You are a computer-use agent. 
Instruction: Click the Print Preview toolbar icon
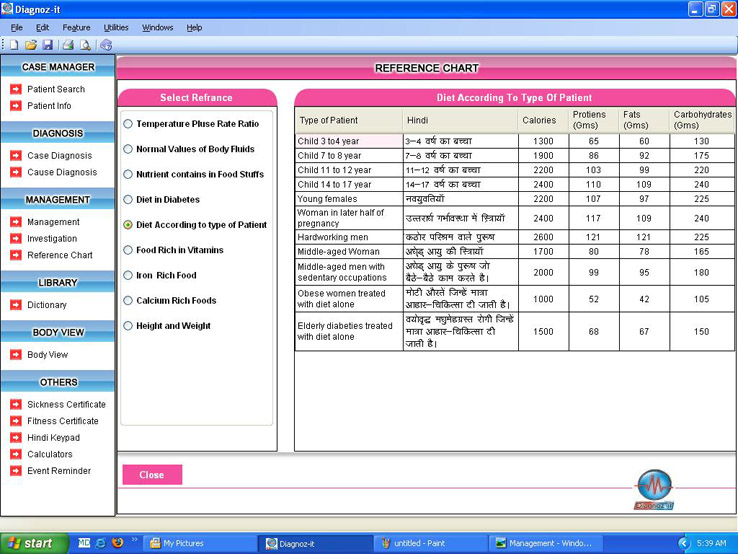85,45
